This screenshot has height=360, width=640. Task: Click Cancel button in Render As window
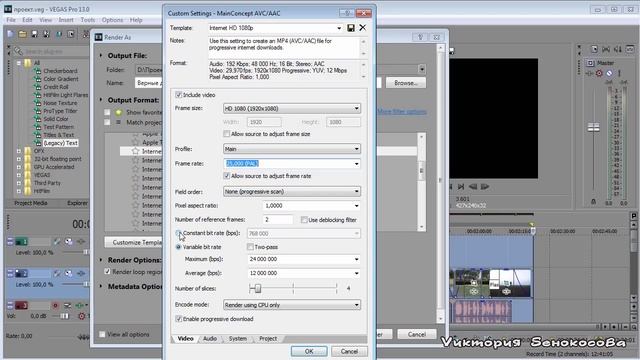point(417,334)
